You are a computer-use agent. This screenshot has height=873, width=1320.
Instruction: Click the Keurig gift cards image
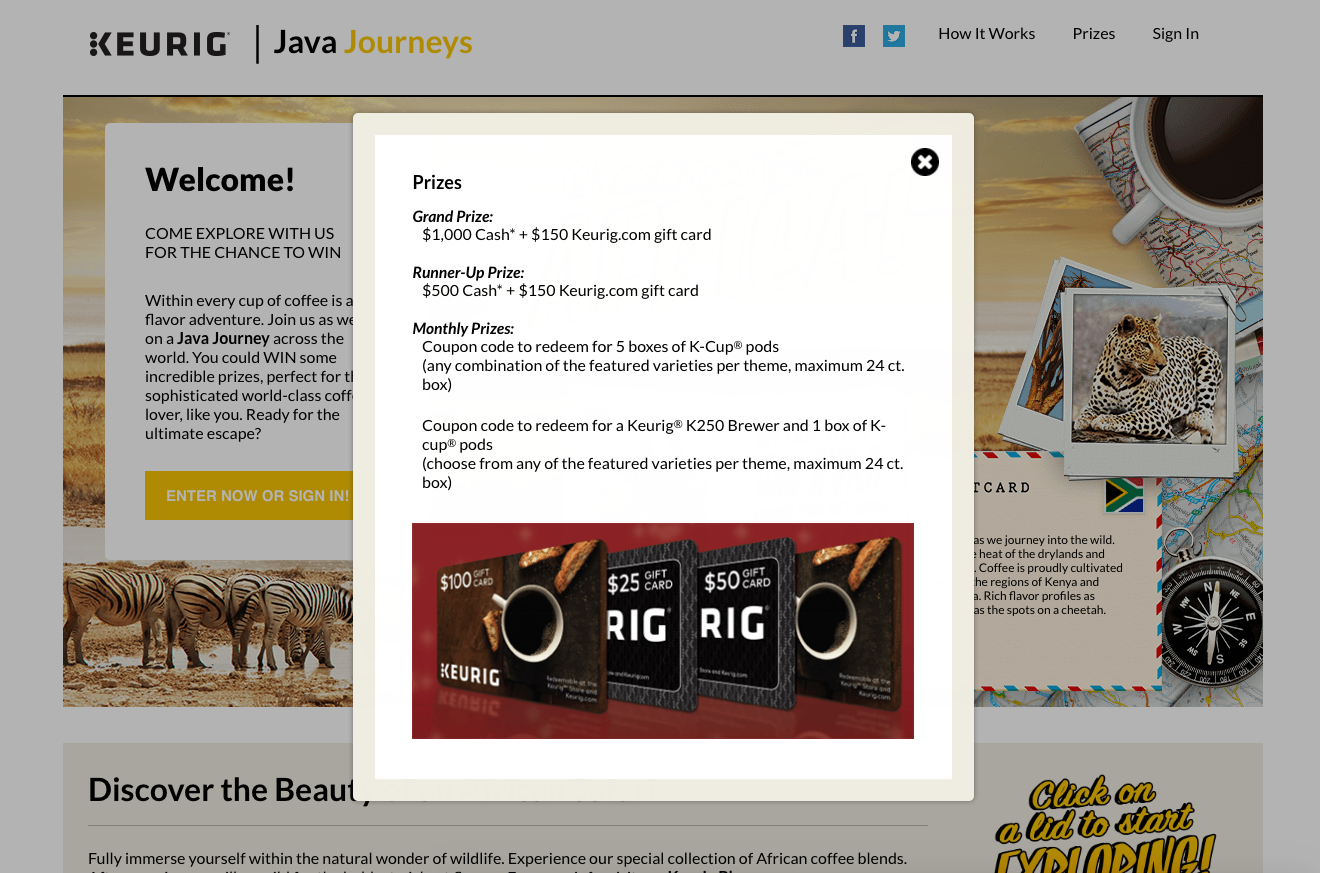pyautogui.click(x=663, y=631)
